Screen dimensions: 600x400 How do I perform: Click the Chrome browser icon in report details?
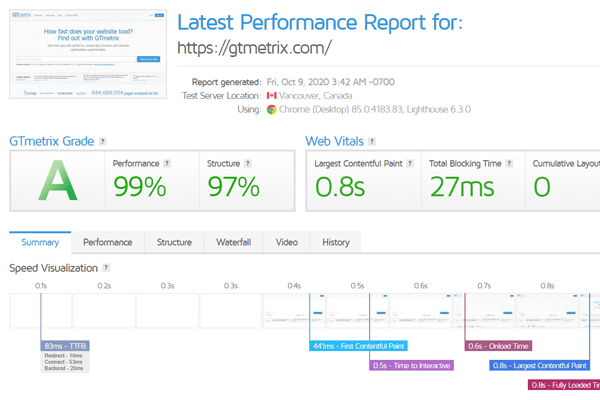[272, 109]
